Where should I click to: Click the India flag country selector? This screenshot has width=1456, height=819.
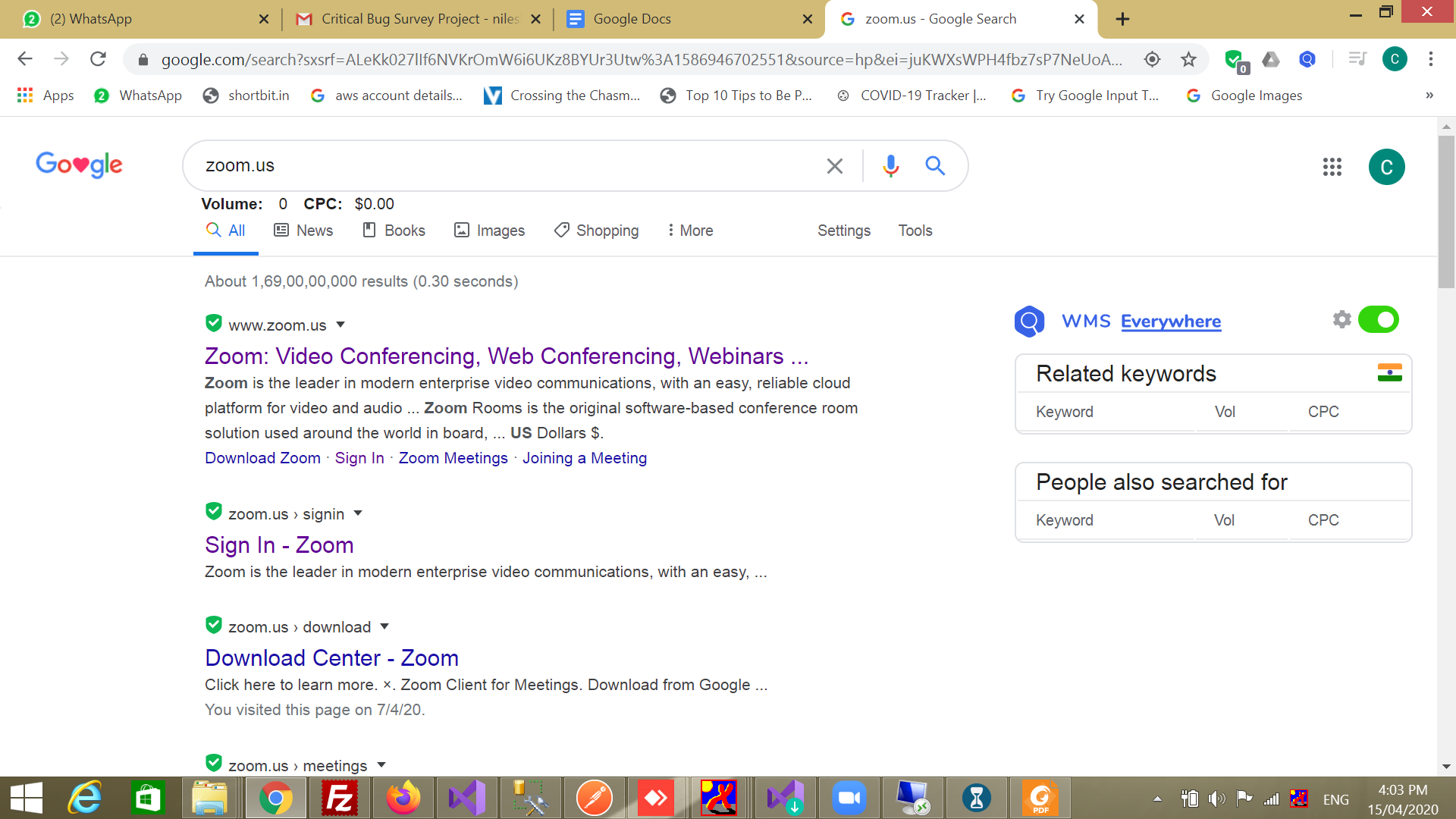point(1389,372)
